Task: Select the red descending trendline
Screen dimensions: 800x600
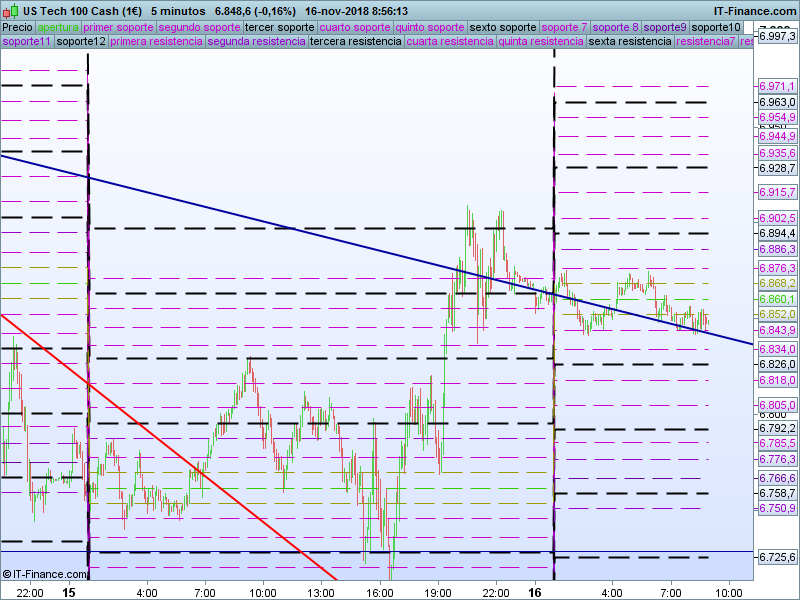Action: 200,472
